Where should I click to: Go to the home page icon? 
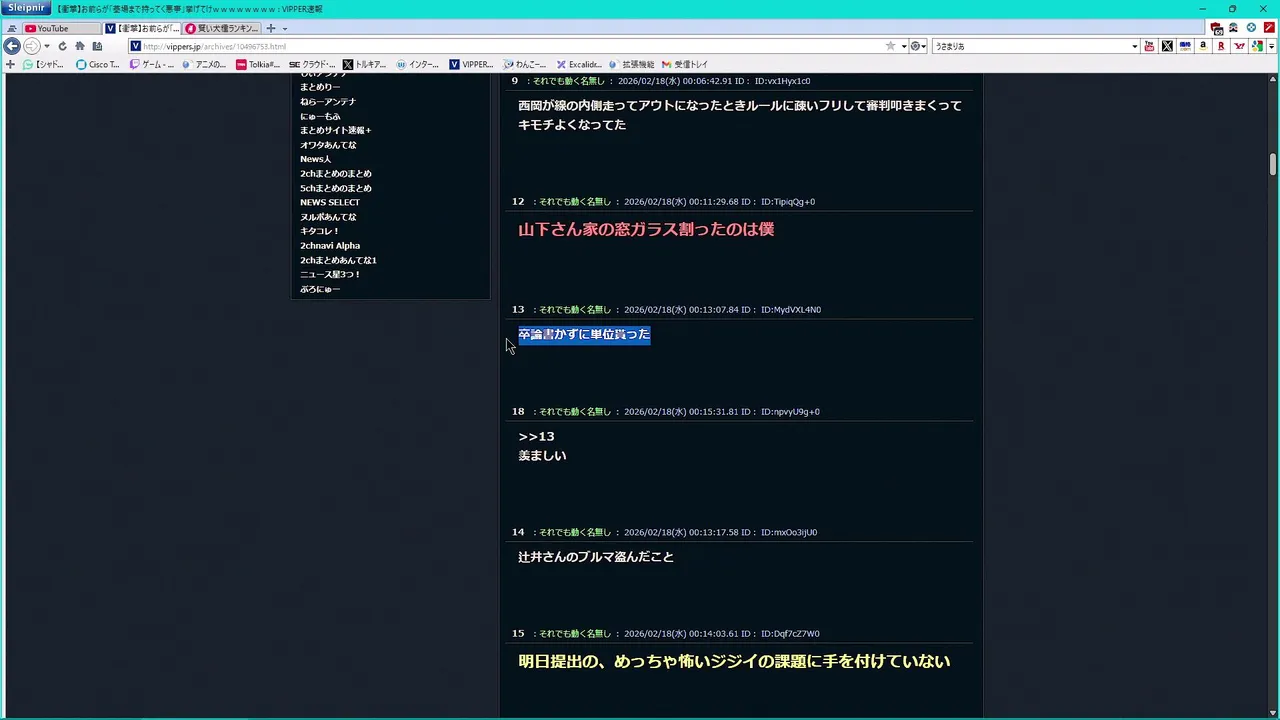tap(80, 46)
